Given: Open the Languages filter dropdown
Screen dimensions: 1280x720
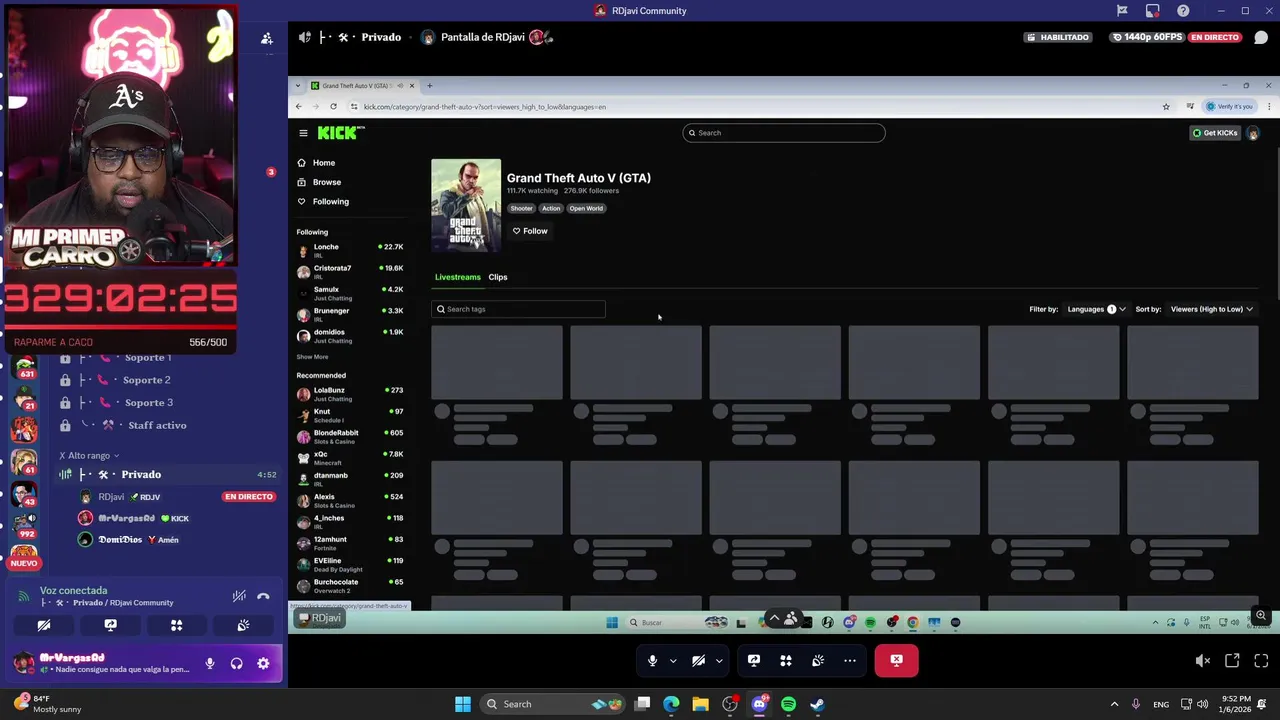Looking at the screenshot, I should (1096, 309).
